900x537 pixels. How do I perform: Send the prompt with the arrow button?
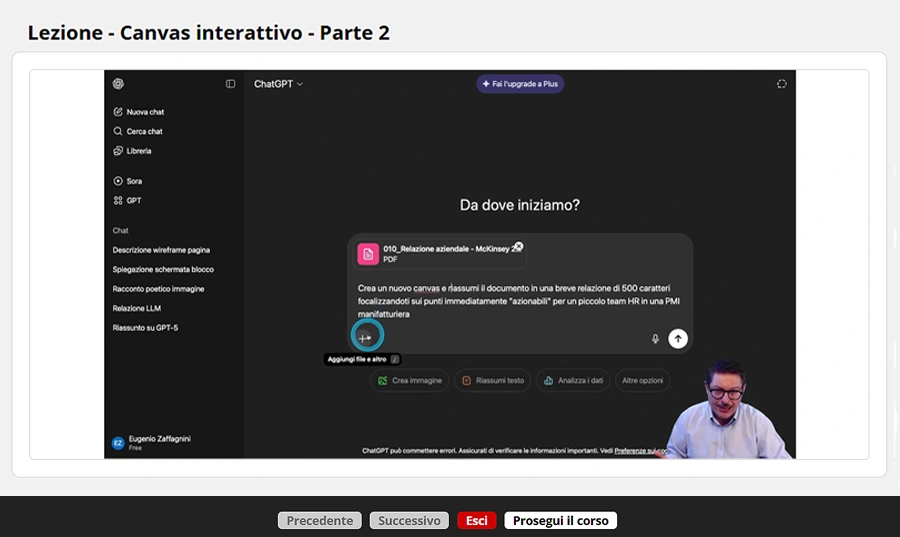pos(678,338)
